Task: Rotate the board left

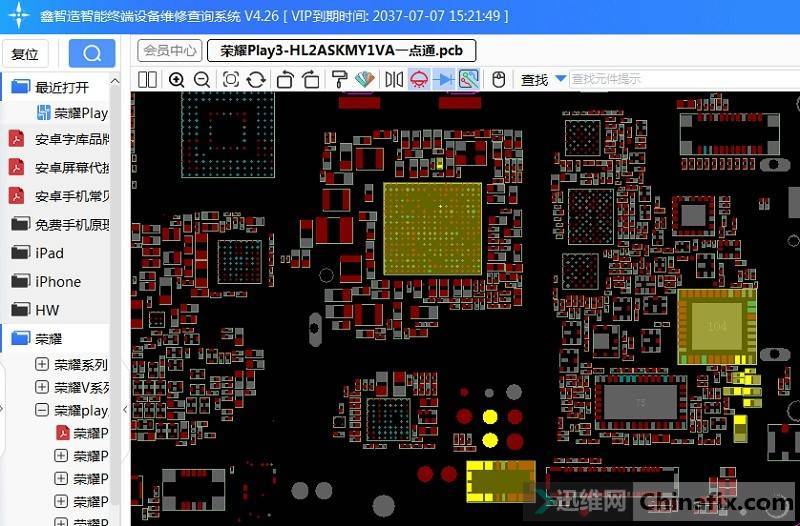Action: 285,79
